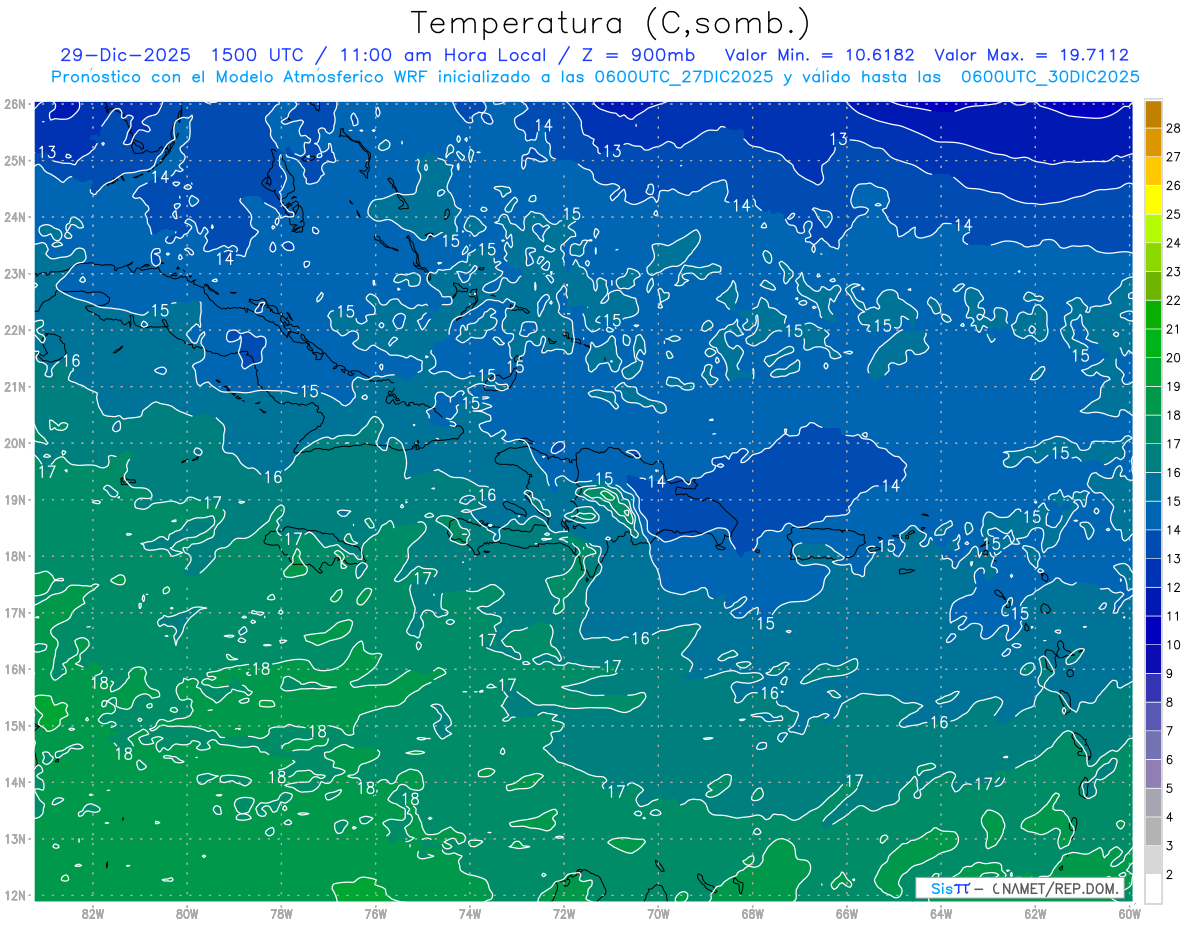The image size is (1200, 927).
Task: Click the white swatch at the color scale bottom
Action: [x=1153, y=889]
